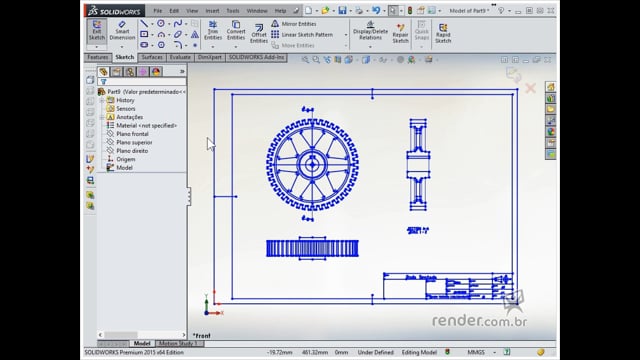Cancel sketch with red X corner icon

pyautogui.click(x=530, y=88)
